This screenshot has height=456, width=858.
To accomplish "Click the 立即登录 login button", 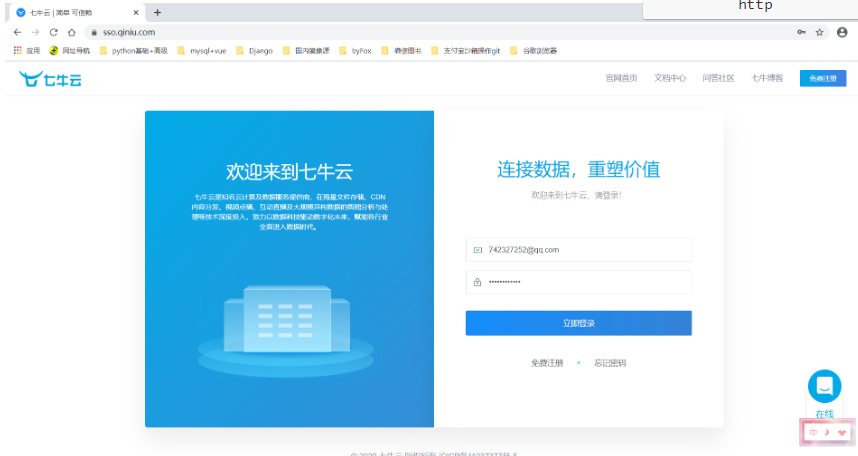I will (x=579, y=323).
